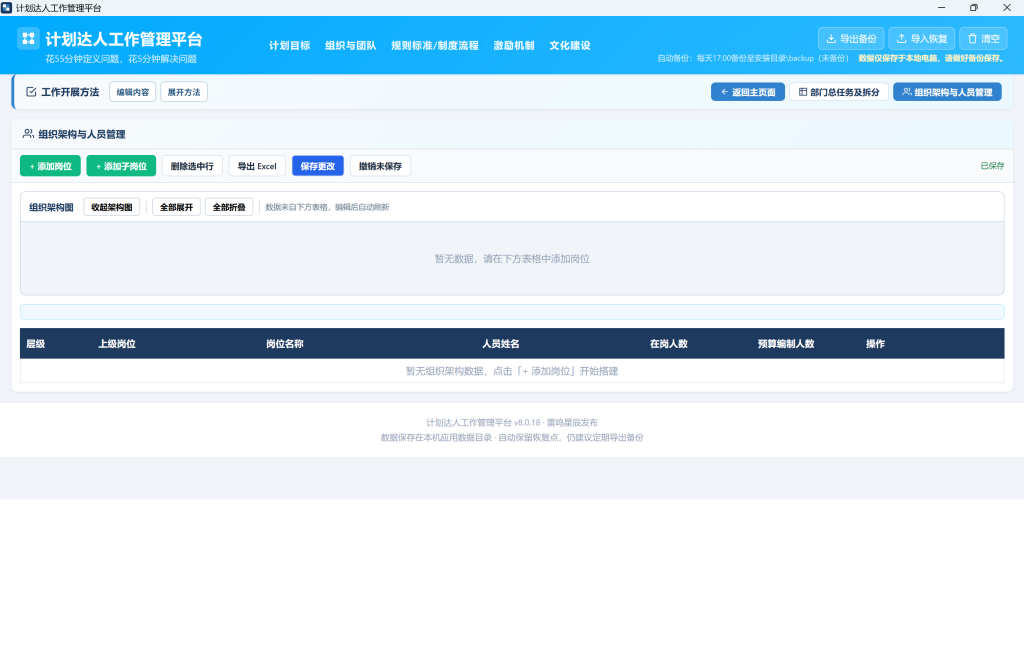Expand all nodes with 全部展开

pos(176,207)
